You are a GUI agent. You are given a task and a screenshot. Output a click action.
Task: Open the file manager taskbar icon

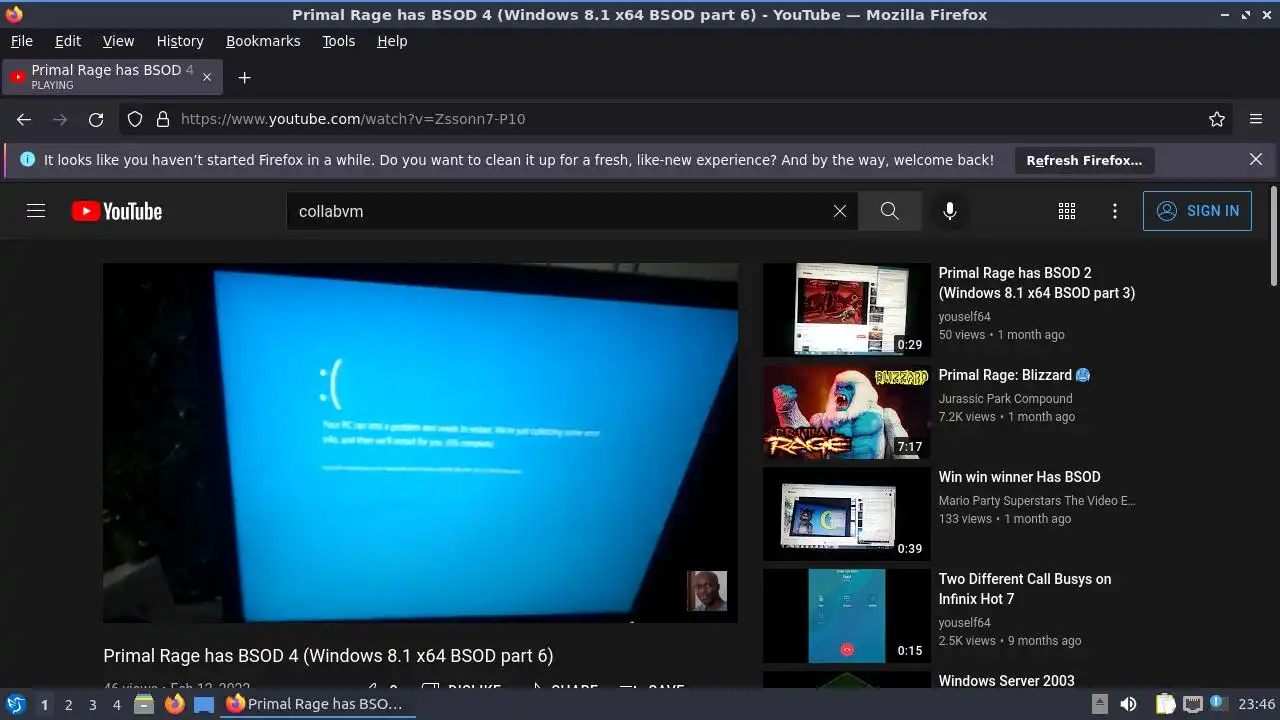(x=144, y=704)
